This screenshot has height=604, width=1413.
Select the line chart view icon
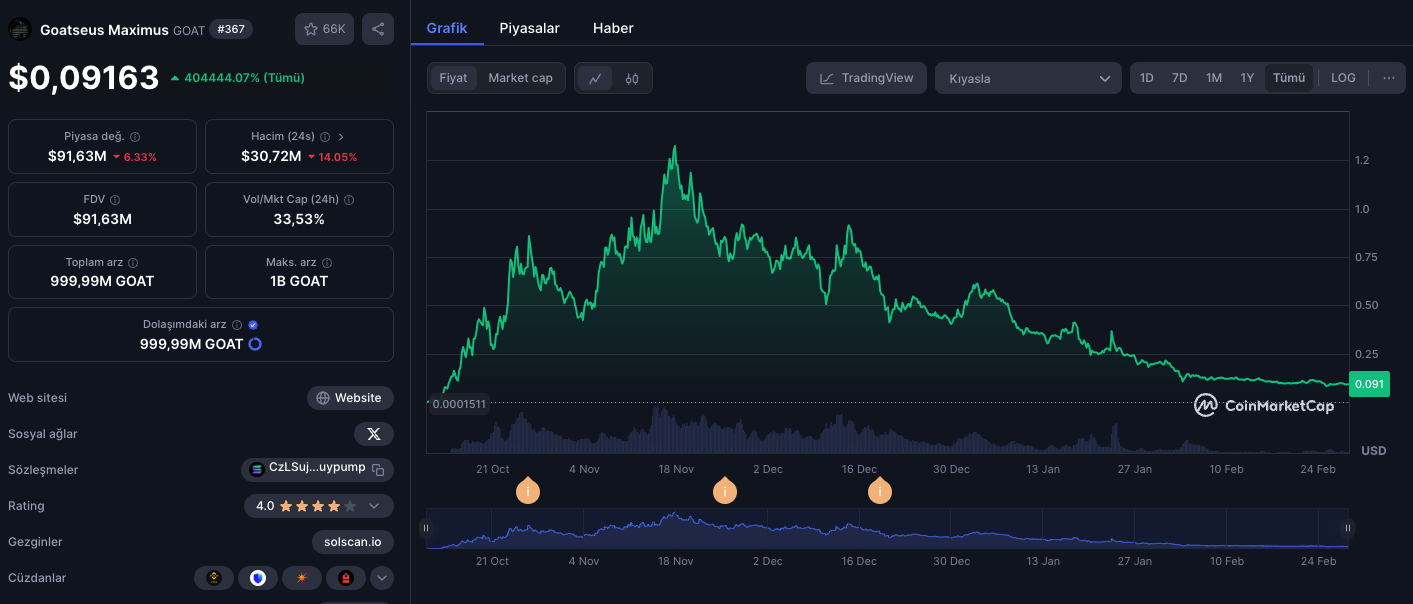coord(595,78)
